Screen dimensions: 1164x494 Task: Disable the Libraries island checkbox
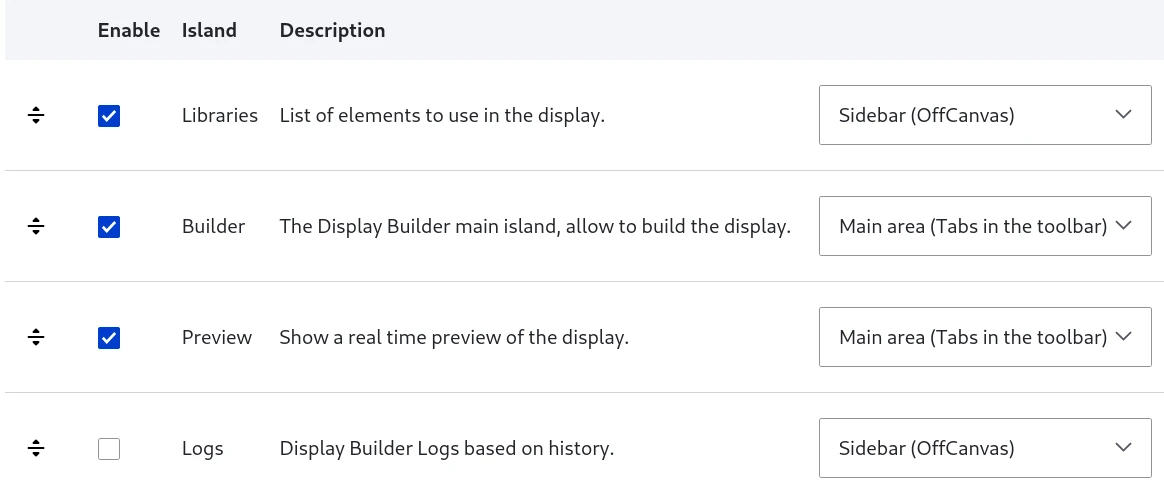point(109,116)
